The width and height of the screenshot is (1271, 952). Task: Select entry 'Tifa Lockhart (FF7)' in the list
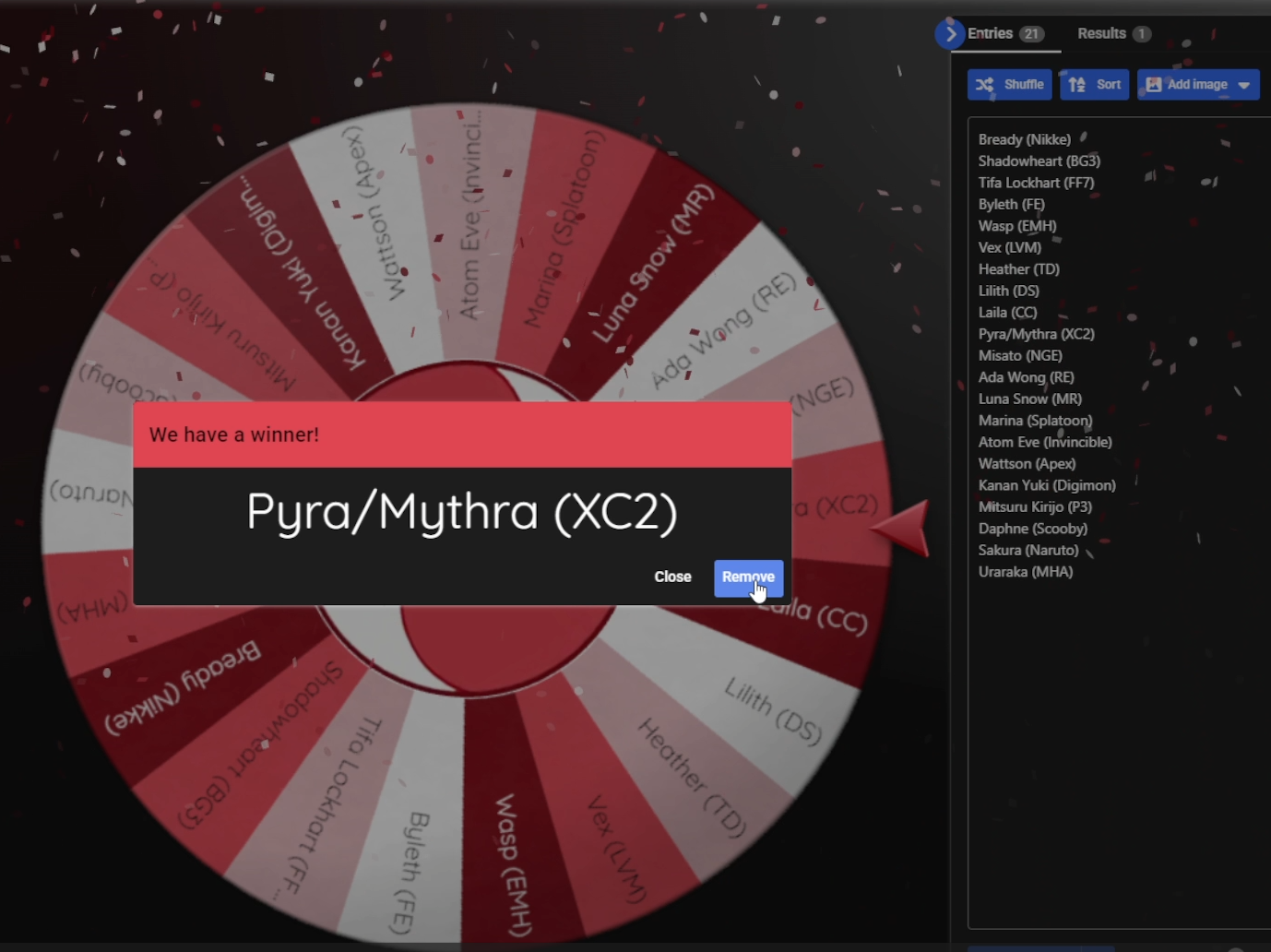(1037, 183)
